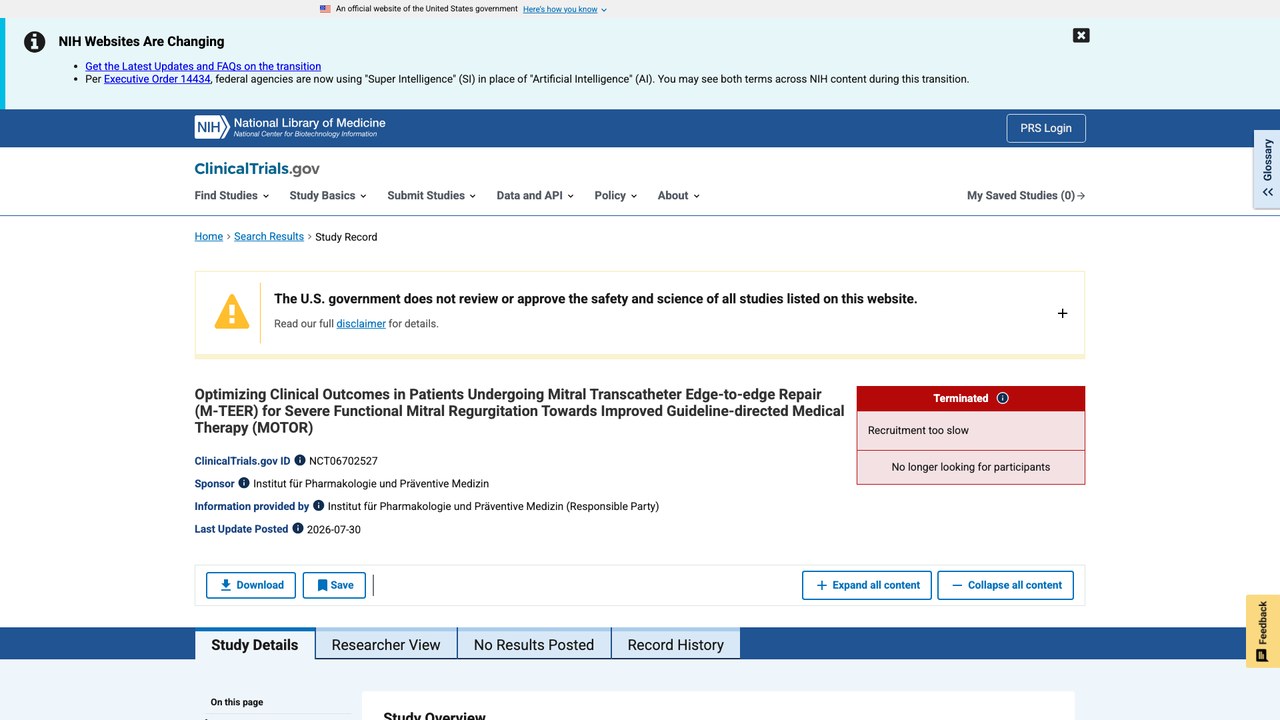Image resolution: width=1280 pixels, height=720 pixels.
Task: Click the yellow warning triangle icon
Action: [232, 312]
